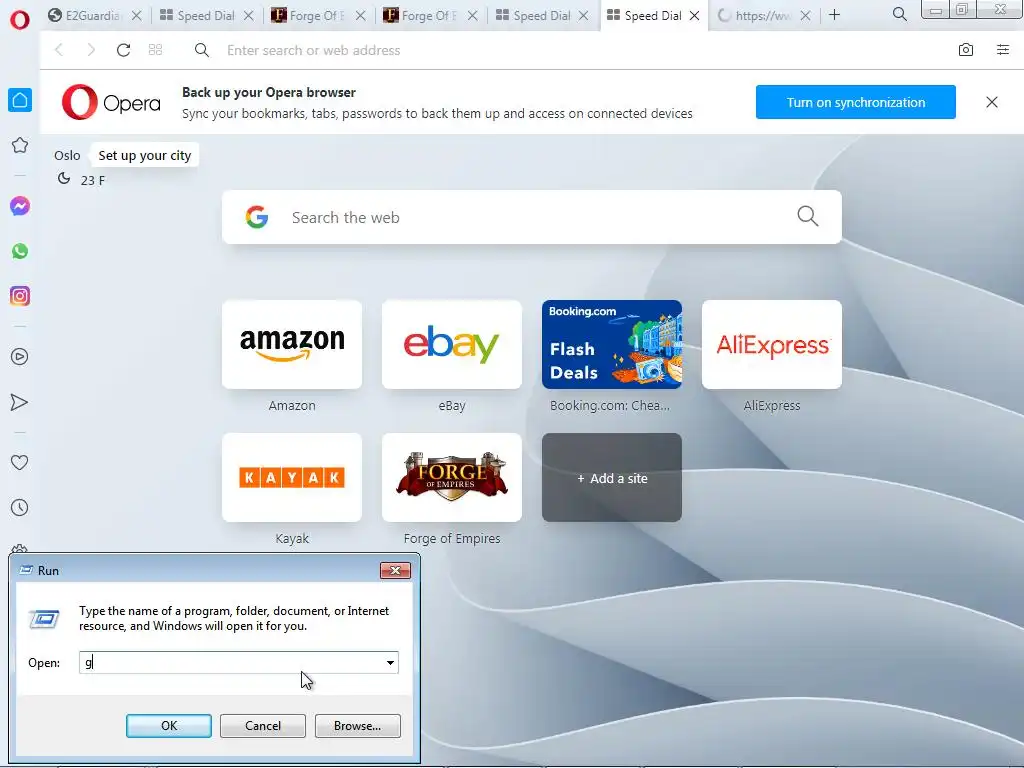Viewport: 1024px width, 768px height.
Task: Open the Opera main menu logo
Action: click(20, 20)
